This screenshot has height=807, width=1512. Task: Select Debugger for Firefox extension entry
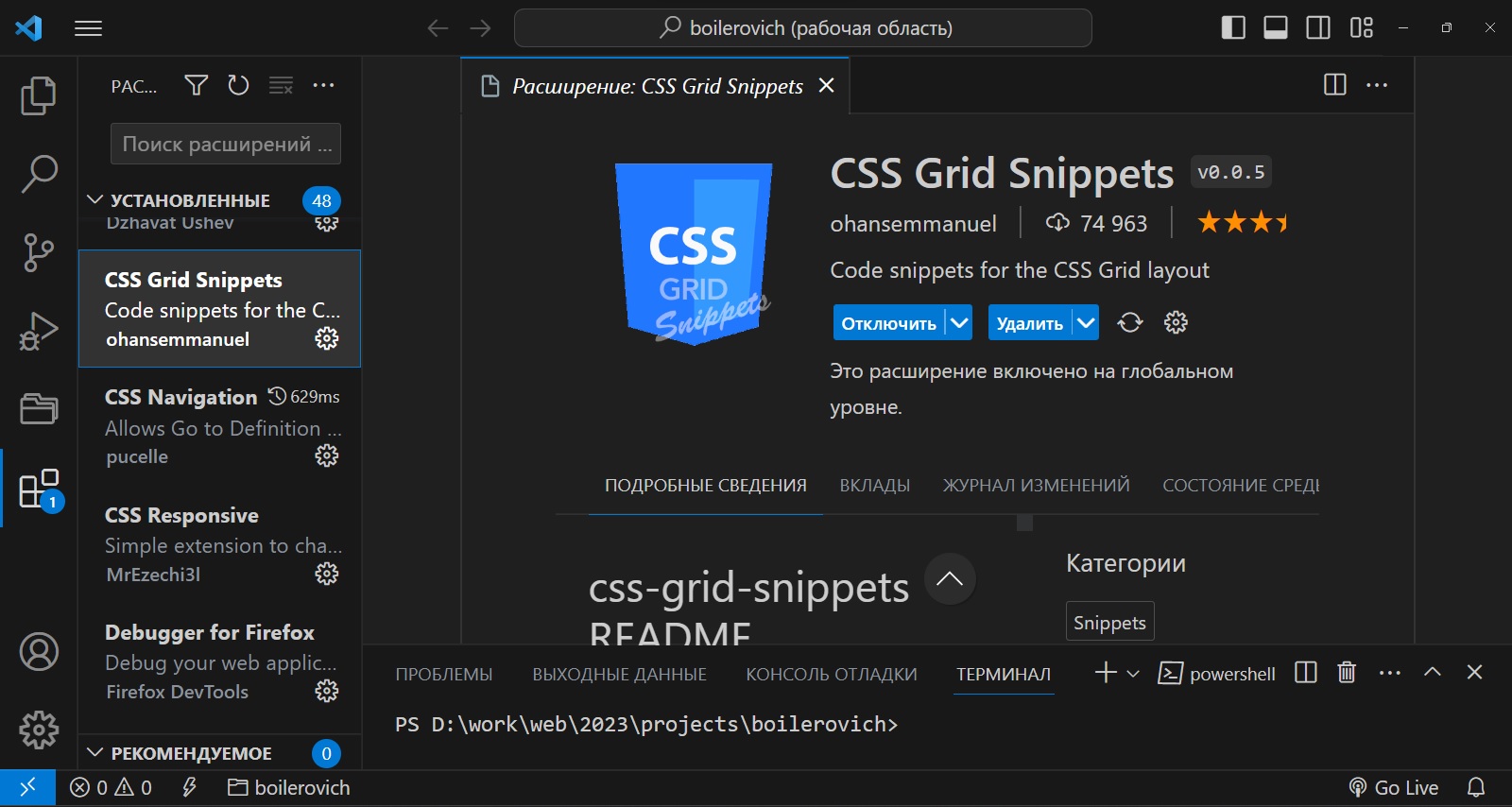(219, 661)
